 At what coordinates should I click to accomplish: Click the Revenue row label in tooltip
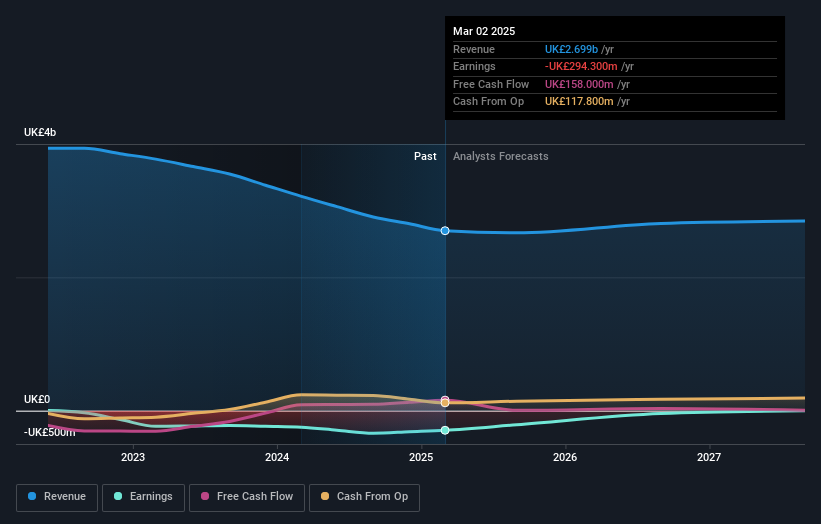(474, 49)
